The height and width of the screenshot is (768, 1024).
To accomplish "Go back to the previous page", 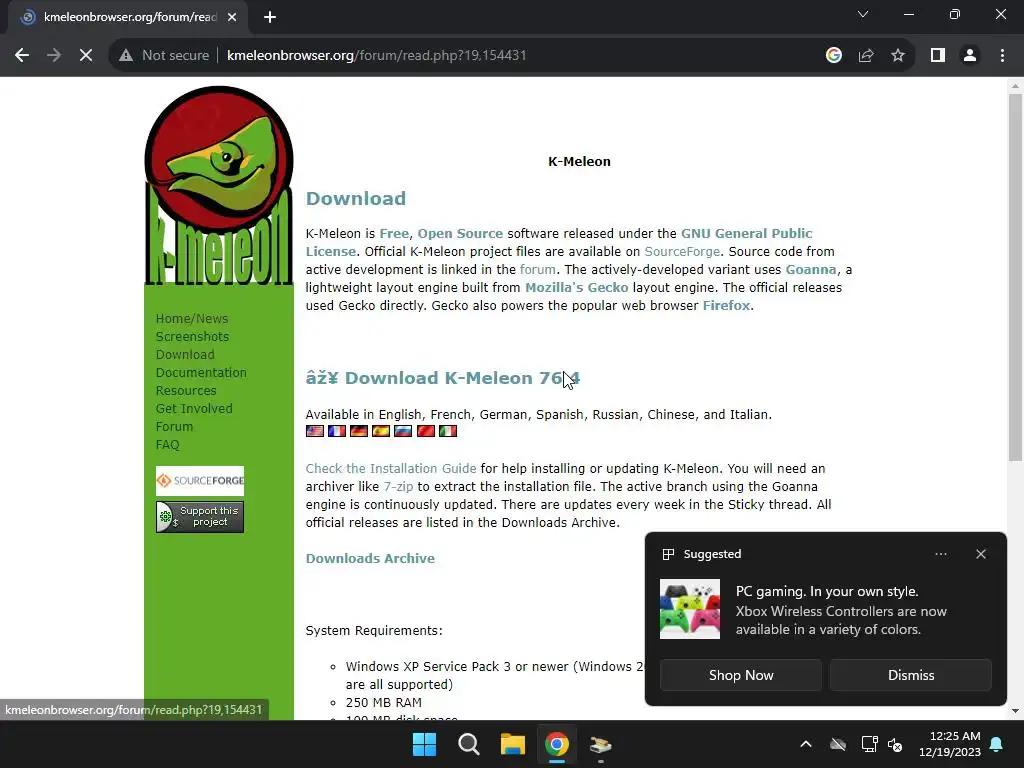I will [x=22, y=56].
